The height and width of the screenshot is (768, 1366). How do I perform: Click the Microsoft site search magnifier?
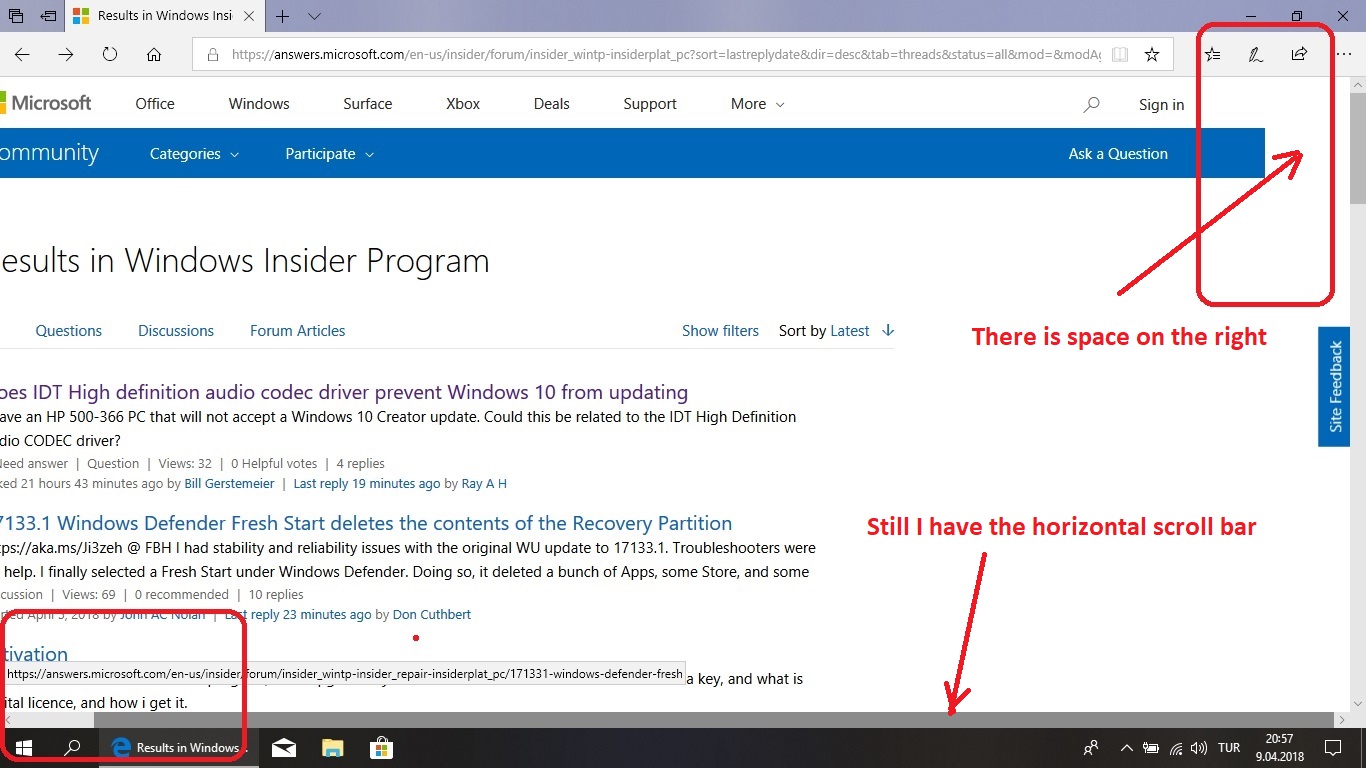pyautogui.click(x=1091, y=104)
